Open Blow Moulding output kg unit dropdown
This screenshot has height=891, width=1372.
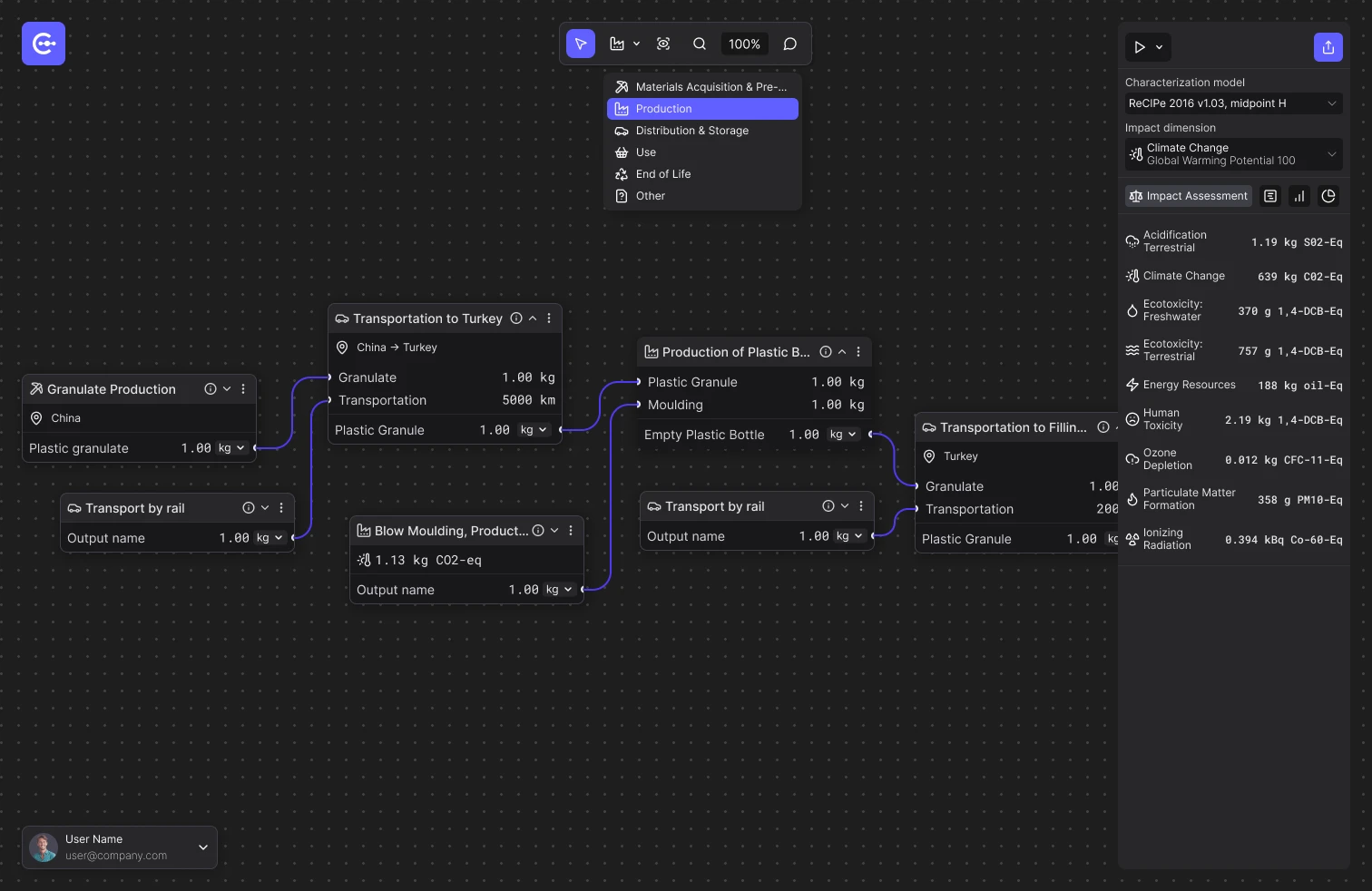(x=559, y=590)
